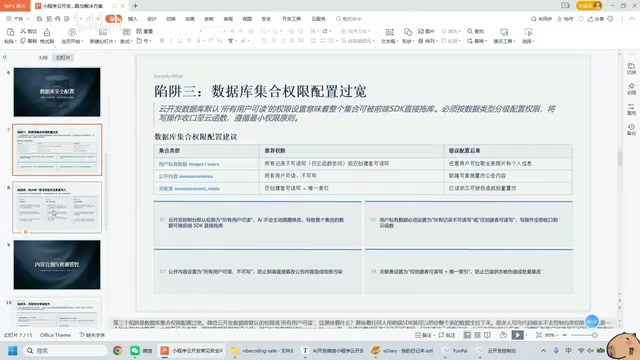
Task: Click the 版式 layout icon
Action: click(126, 32)
